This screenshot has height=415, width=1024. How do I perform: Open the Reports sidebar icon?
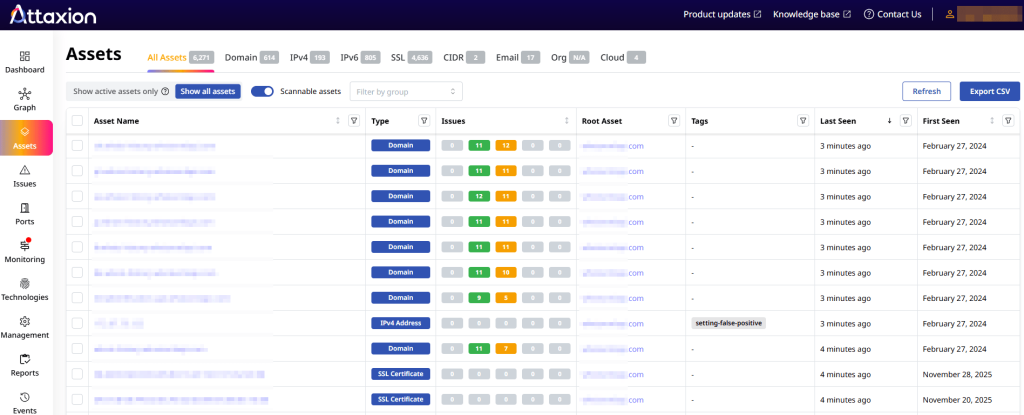[x=25, y=359]
